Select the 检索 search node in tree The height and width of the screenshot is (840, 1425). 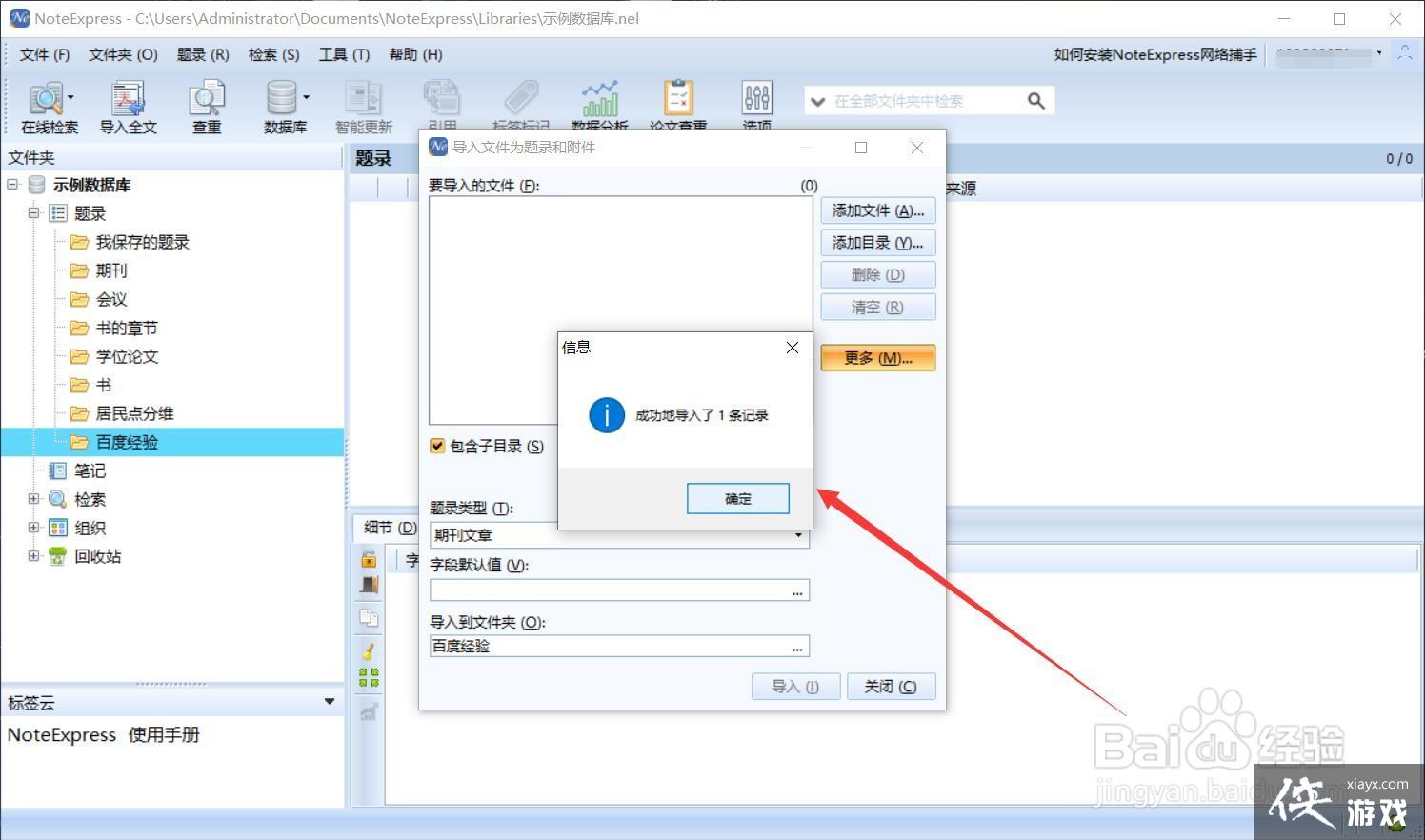[90, 499]
